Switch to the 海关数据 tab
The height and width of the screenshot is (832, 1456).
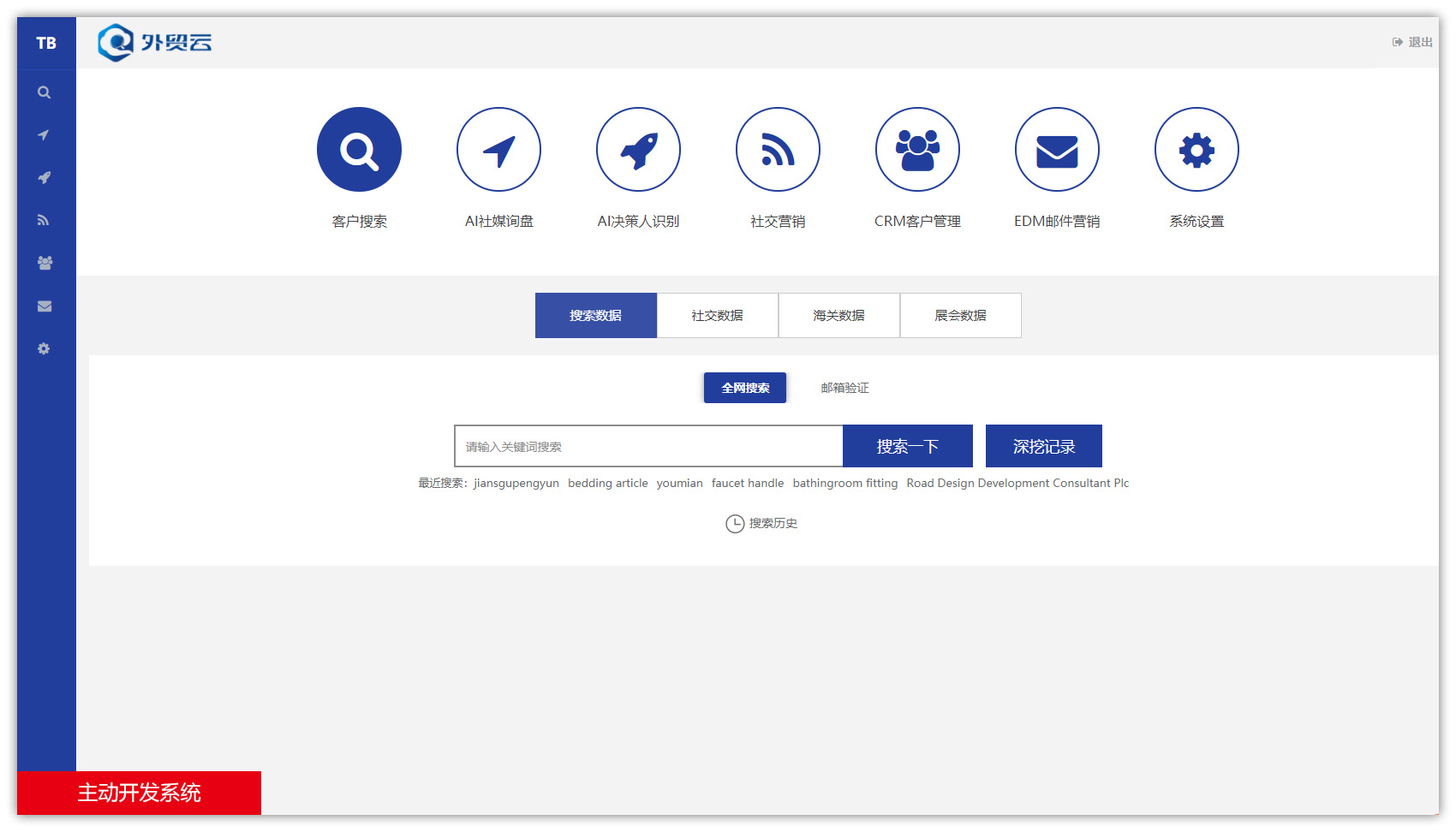pyautogui.click(x=838, y=315)
